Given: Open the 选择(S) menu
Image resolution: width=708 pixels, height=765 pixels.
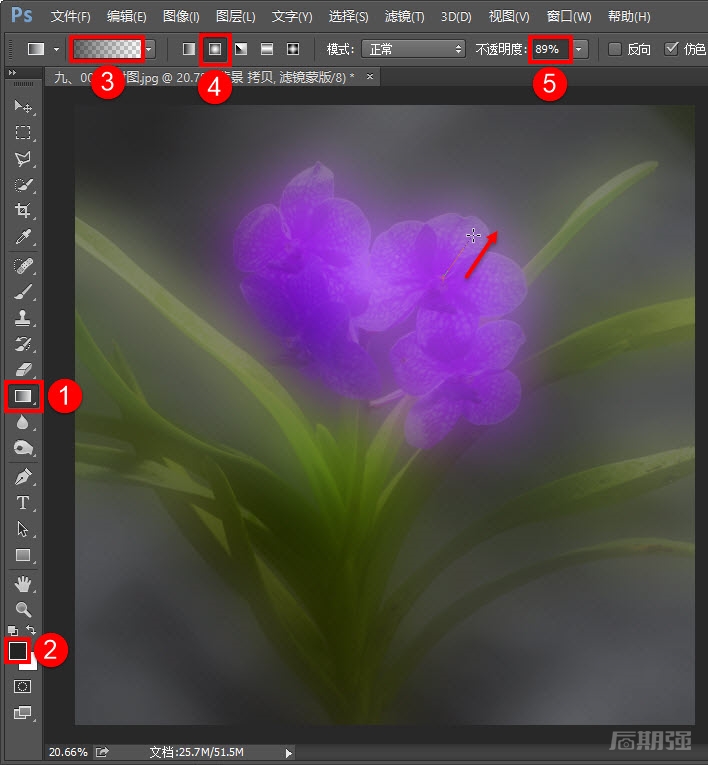Looking at the screenshot, I should (x=348, y=17).
